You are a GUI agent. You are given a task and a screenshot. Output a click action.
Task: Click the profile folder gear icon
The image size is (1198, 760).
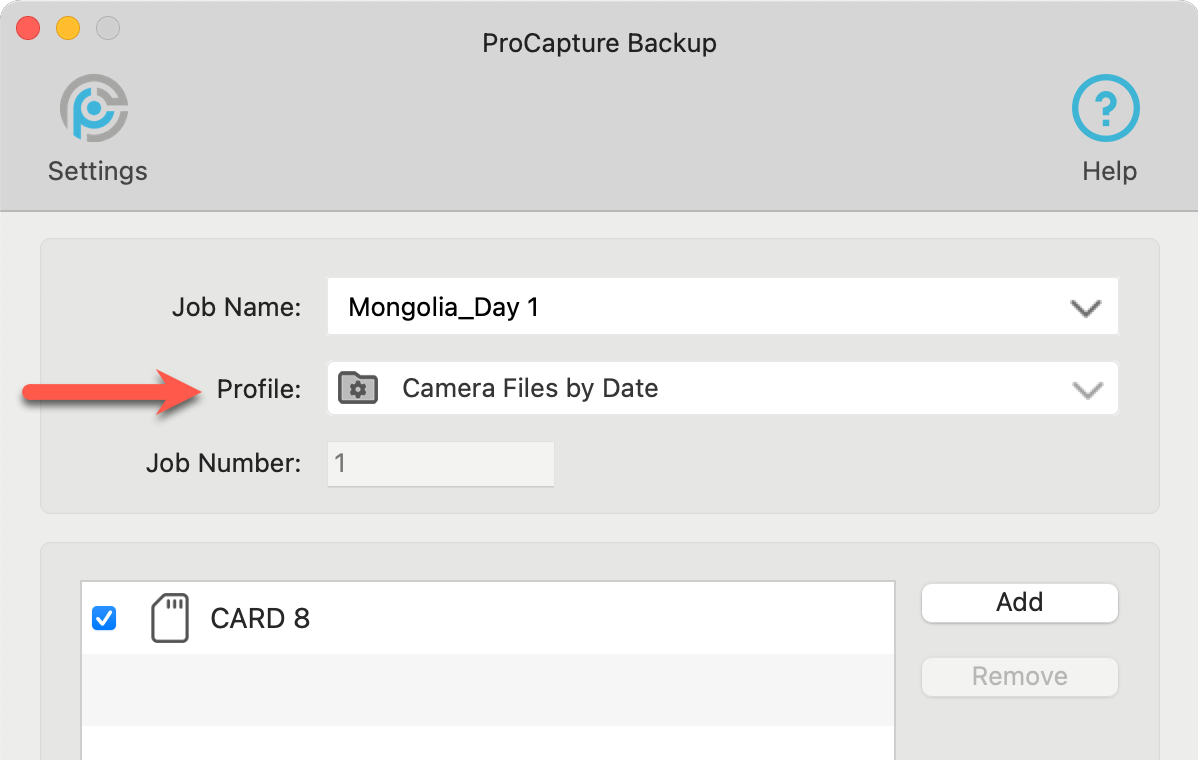coord(358,388)
